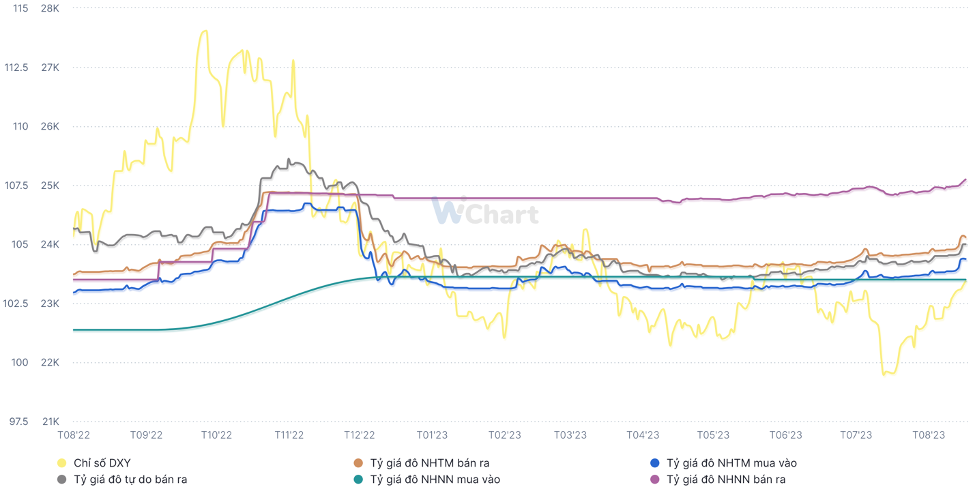Toggle the "Tỷ giá đô NHNN mua vào" label
This screenshot has height=502, width=977.
(x=435, y=480)
